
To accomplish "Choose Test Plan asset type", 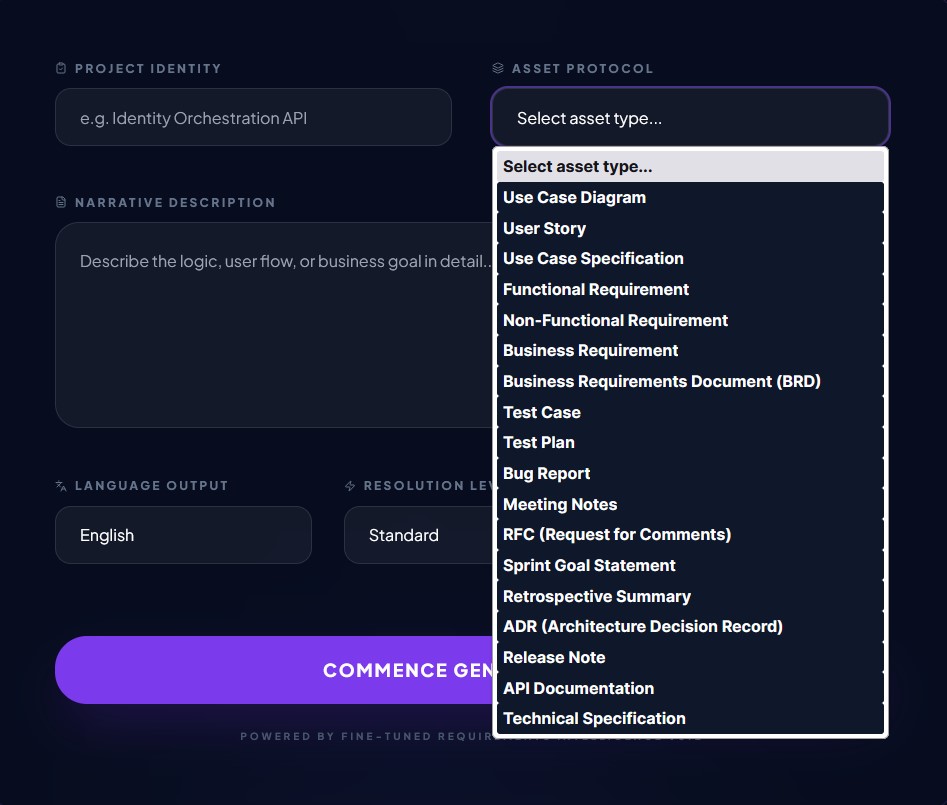I will [x=539, y=442].
